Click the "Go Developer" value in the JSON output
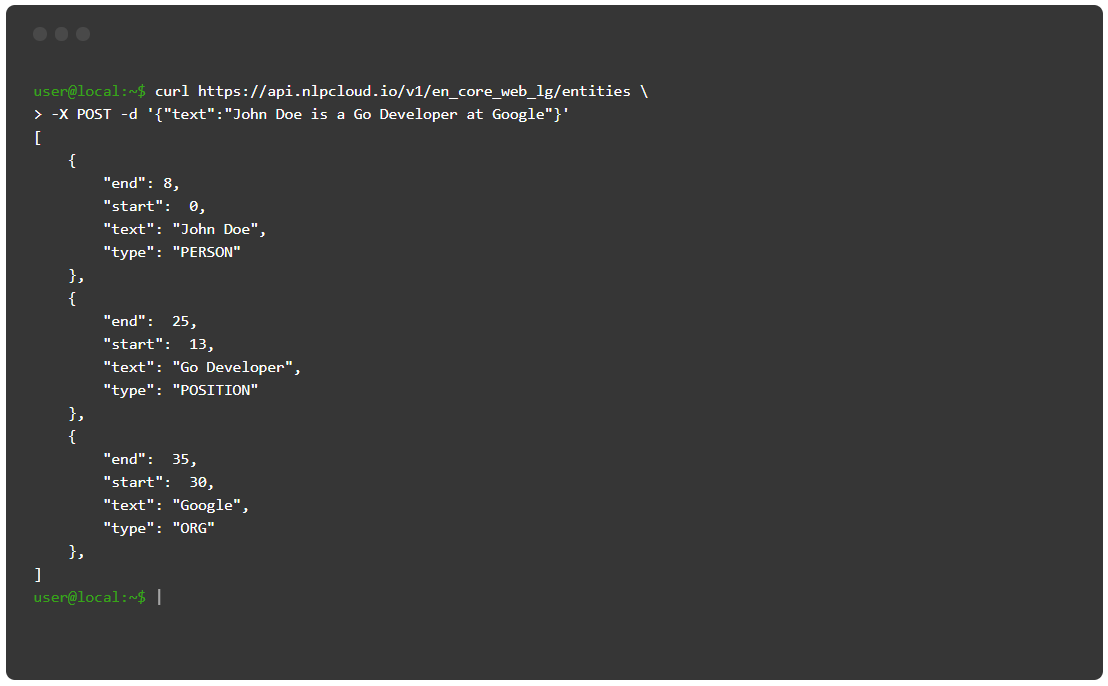Viewport: 1108px width, 686px height. [x=236, y=367]
